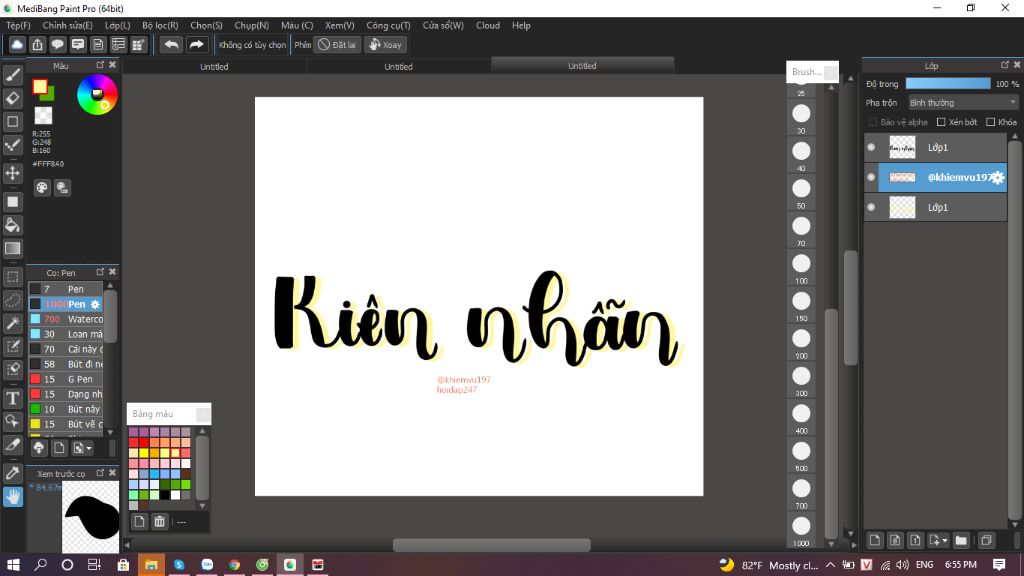Toggle the Bảo vệ alpha checkbox

(x=873, y=122)
